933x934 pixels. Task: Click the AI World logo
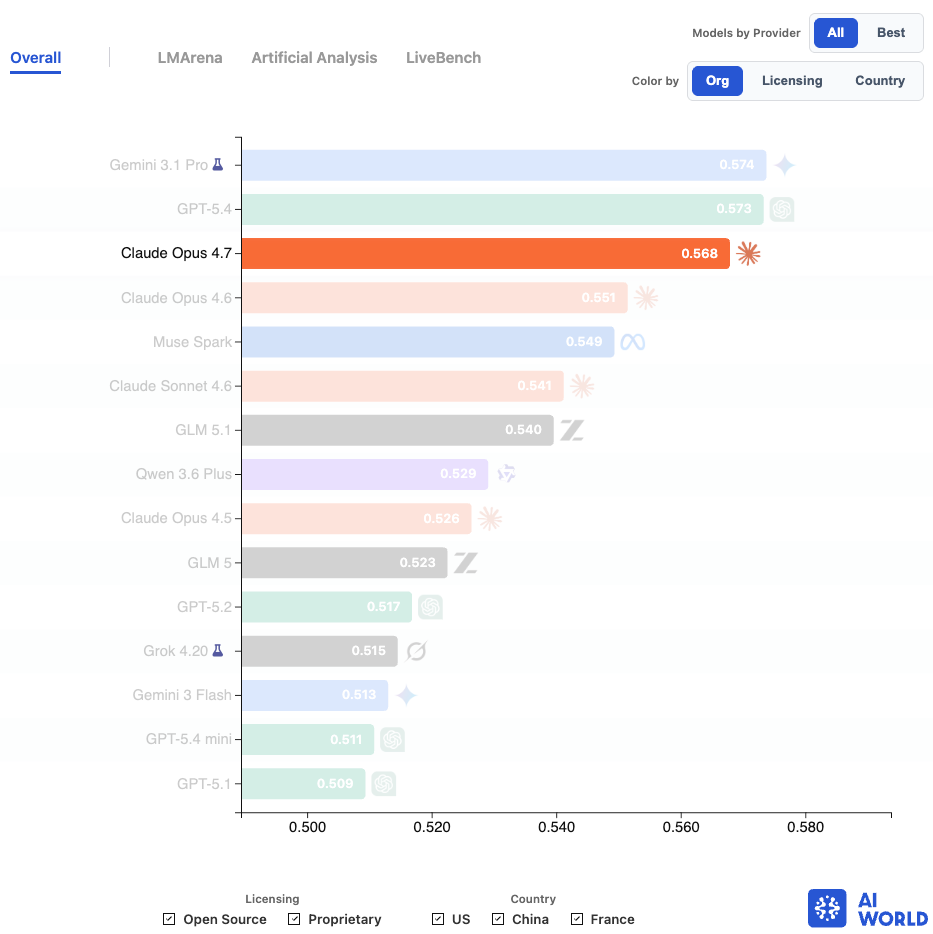coord(867,908)
